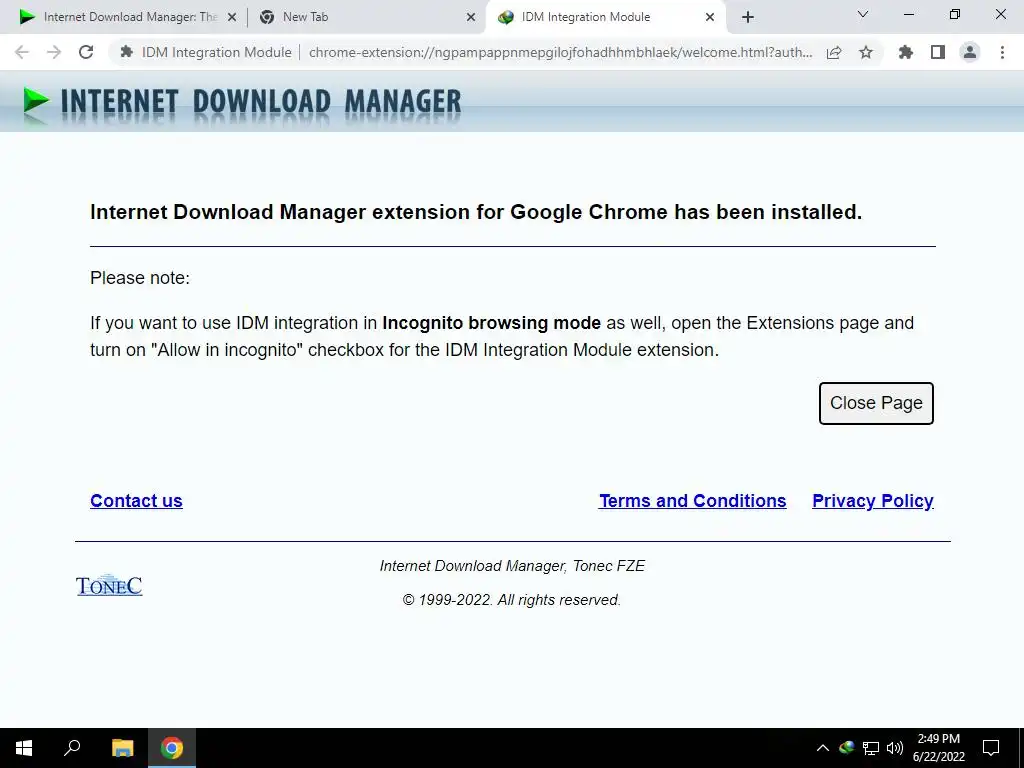Open Chrome's three-dot menu
This screenshot has width=1024, height=768.
[x=1002, y=52]
